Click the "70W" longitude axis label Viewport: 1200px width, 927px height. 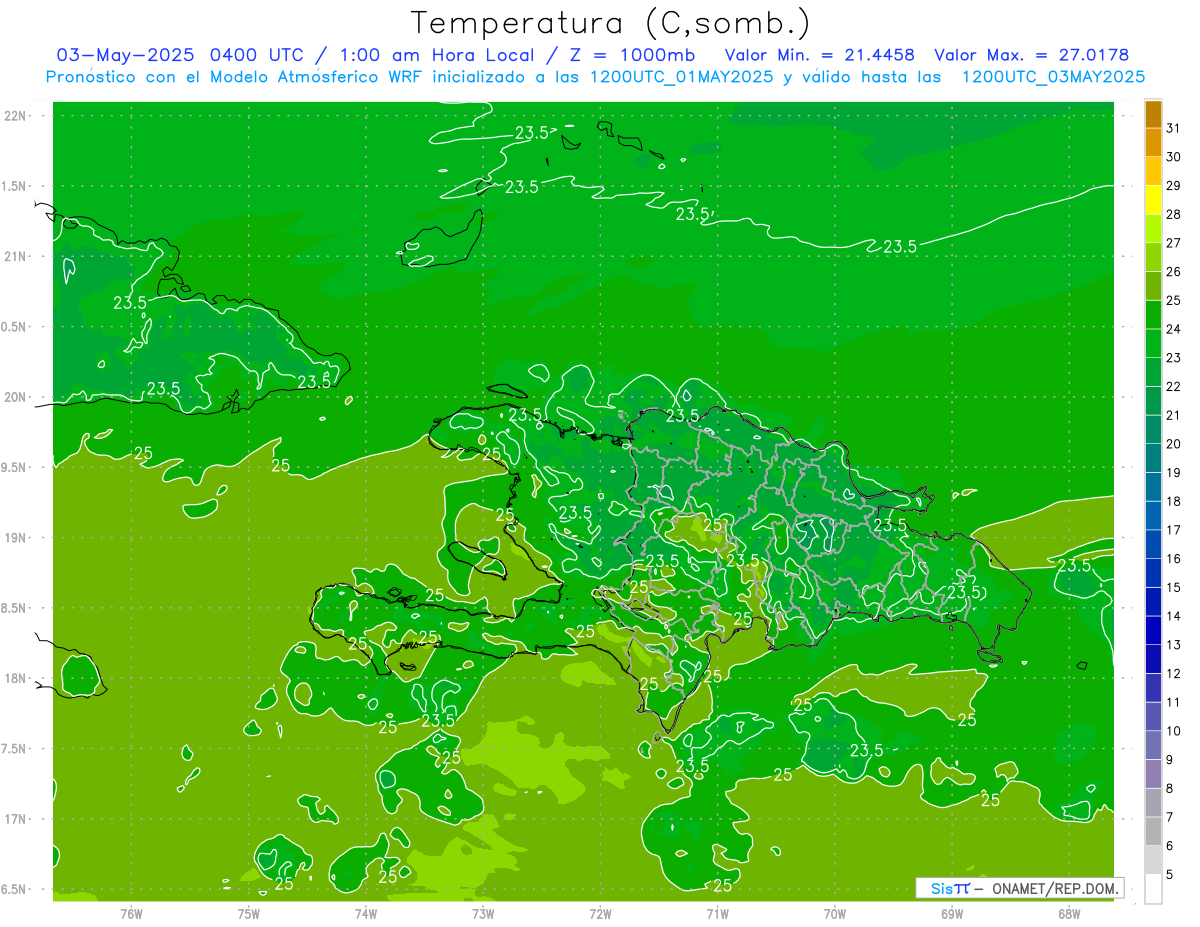(x=834, y=914)
